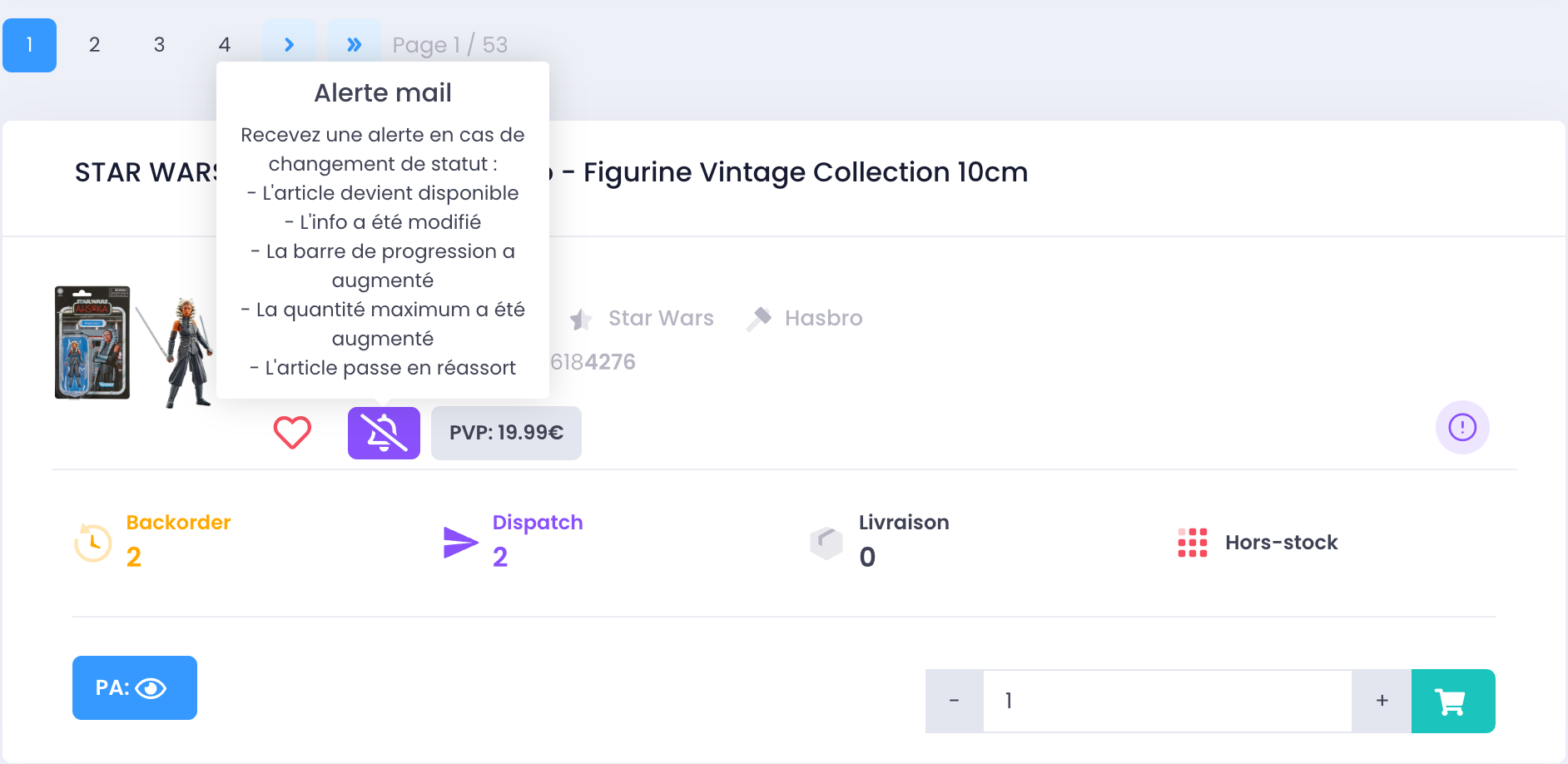Image resolution: width=1568 pixels, height=764 pixels.
Task: Click the Backorder clock icon
Action: click(x=93, y=543)
